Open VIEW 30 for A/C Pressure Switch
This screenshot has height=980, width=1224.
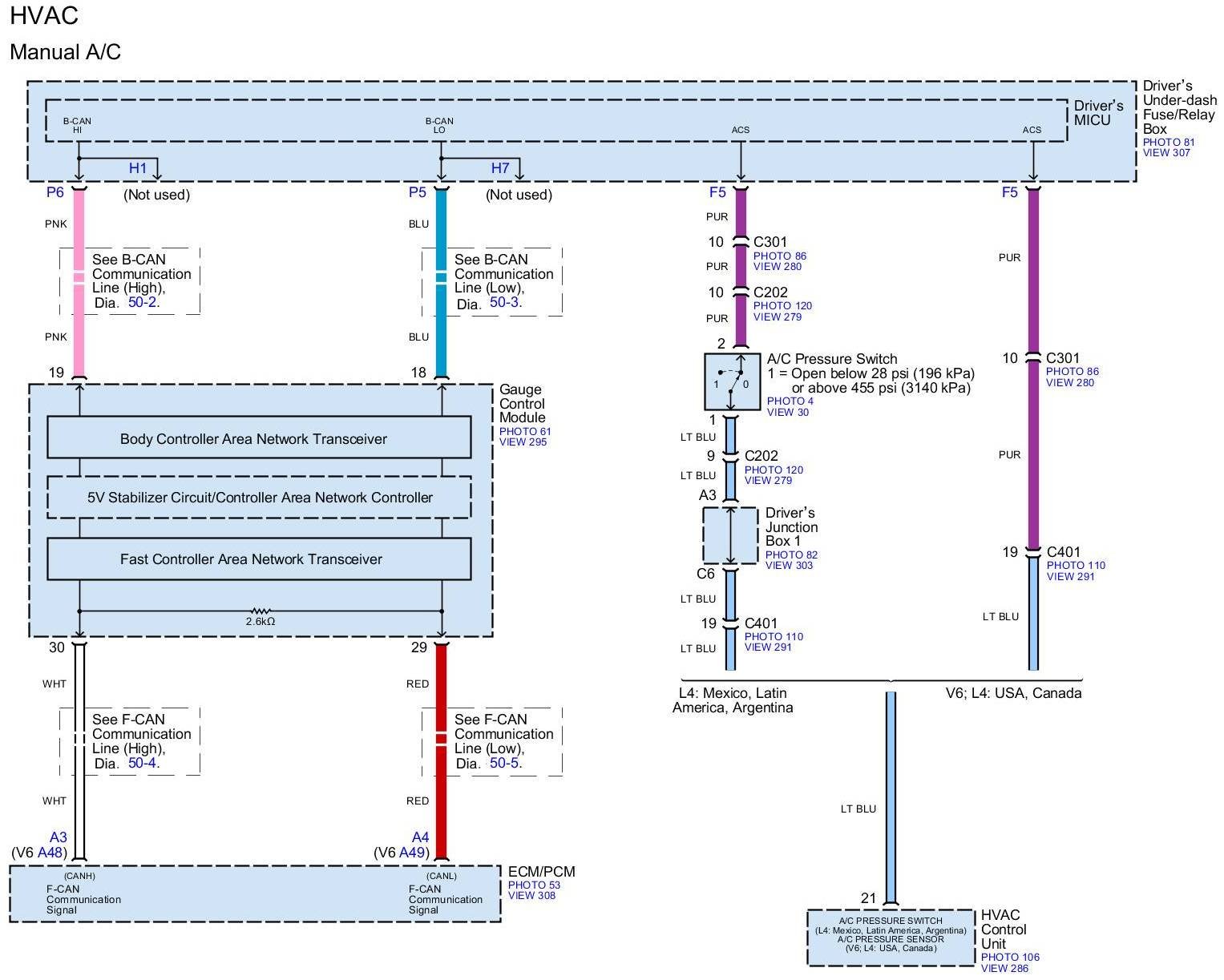pos(788,413)
